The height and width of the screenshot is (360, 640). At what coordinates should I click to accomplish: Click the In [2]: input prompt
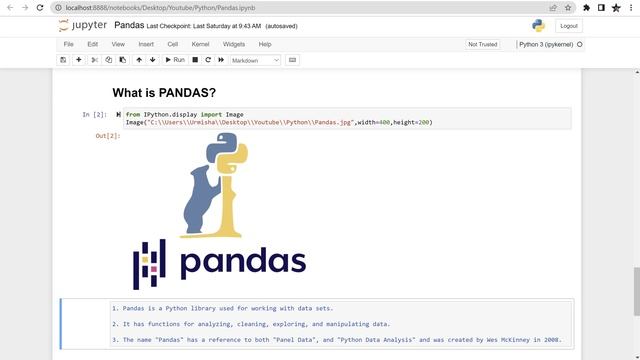click(x=95, y=115)
